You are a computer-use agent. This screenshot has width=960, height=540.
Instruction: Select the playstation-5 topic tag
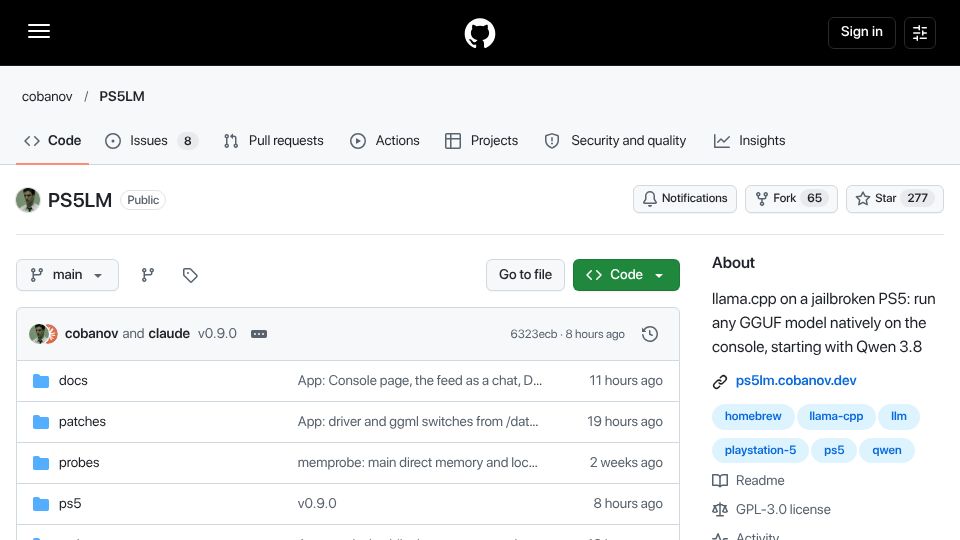(760, 451)
